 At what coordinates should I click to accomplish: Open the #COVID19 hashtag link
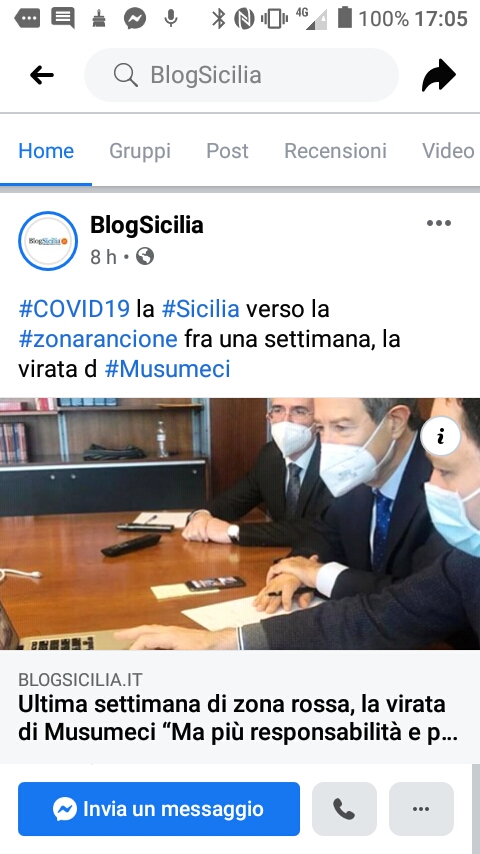[74, 309]
